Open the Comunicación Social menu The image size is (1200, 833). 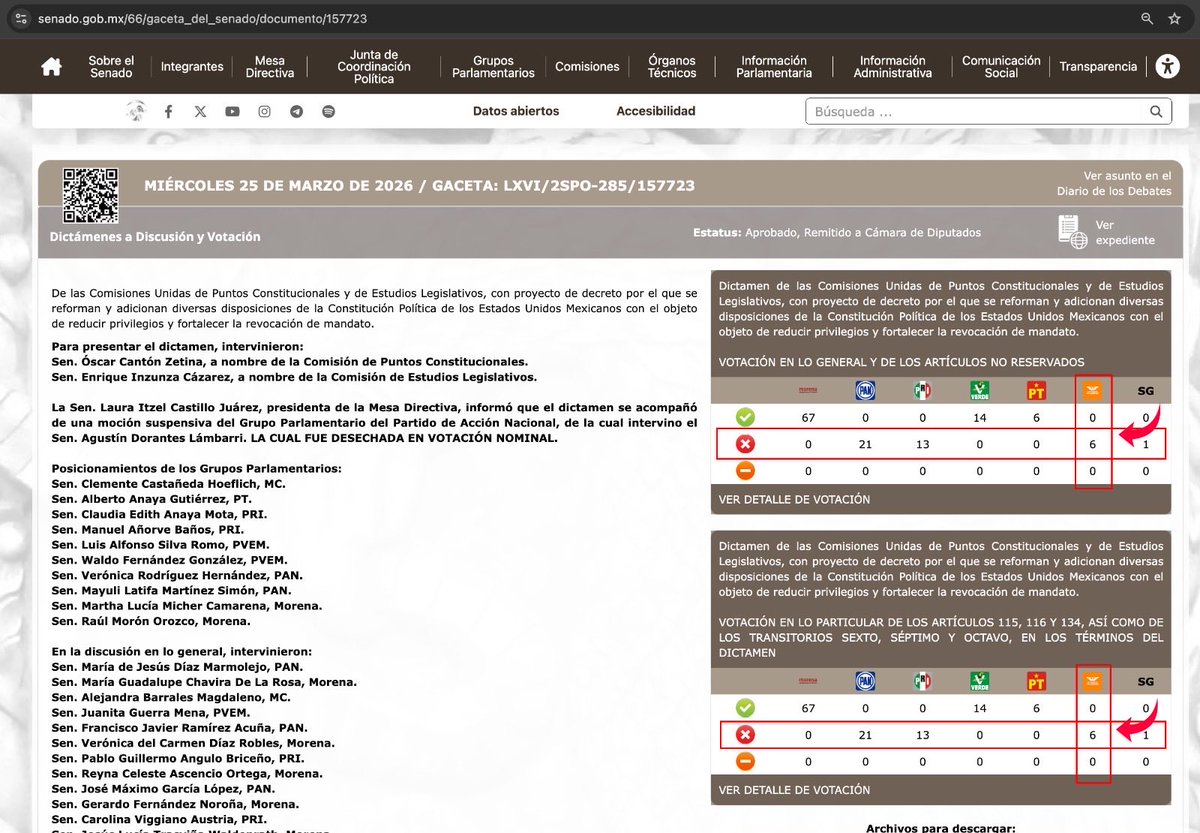pos(1001,67)
